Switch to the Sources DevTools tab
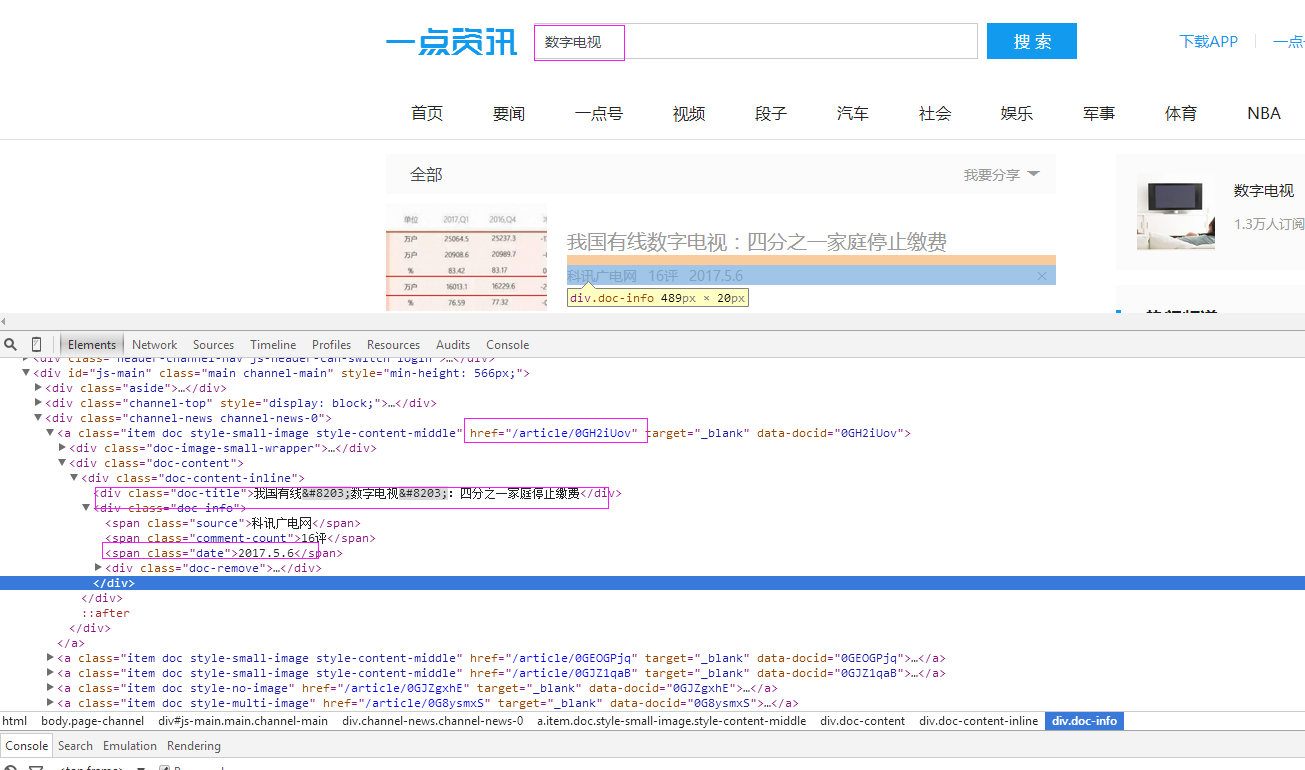The height and width of the screenshot is (770, 1305). click(x=214, y=344)
